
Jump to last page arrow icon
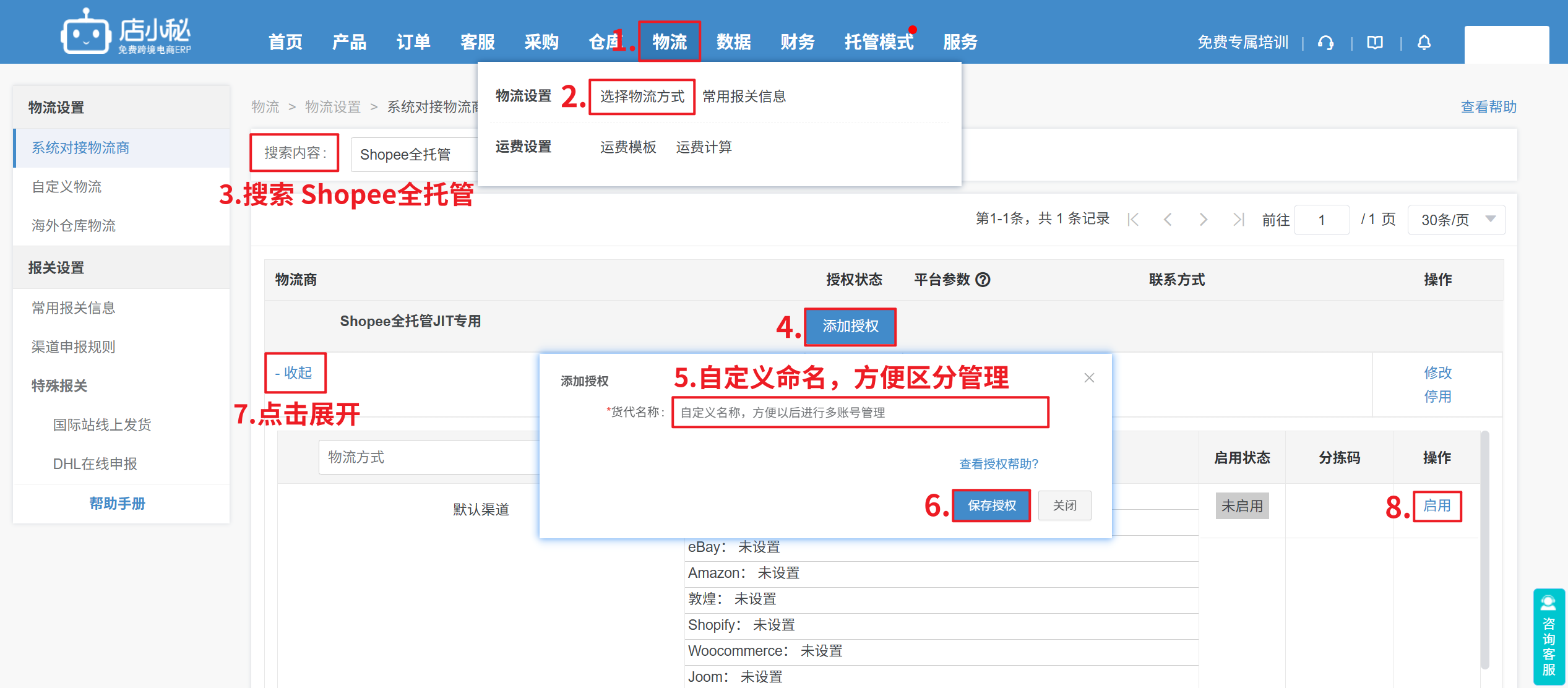1238,220
